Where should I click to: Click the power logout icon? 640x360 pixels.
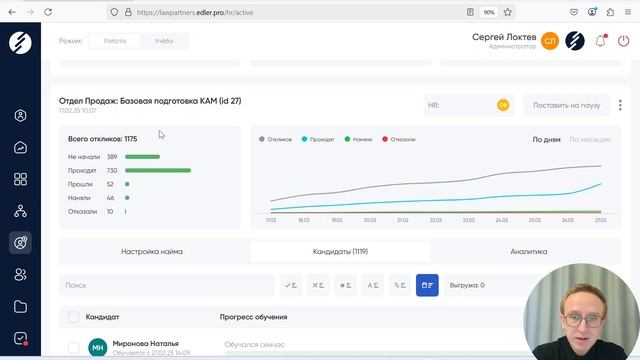point(623,41)
